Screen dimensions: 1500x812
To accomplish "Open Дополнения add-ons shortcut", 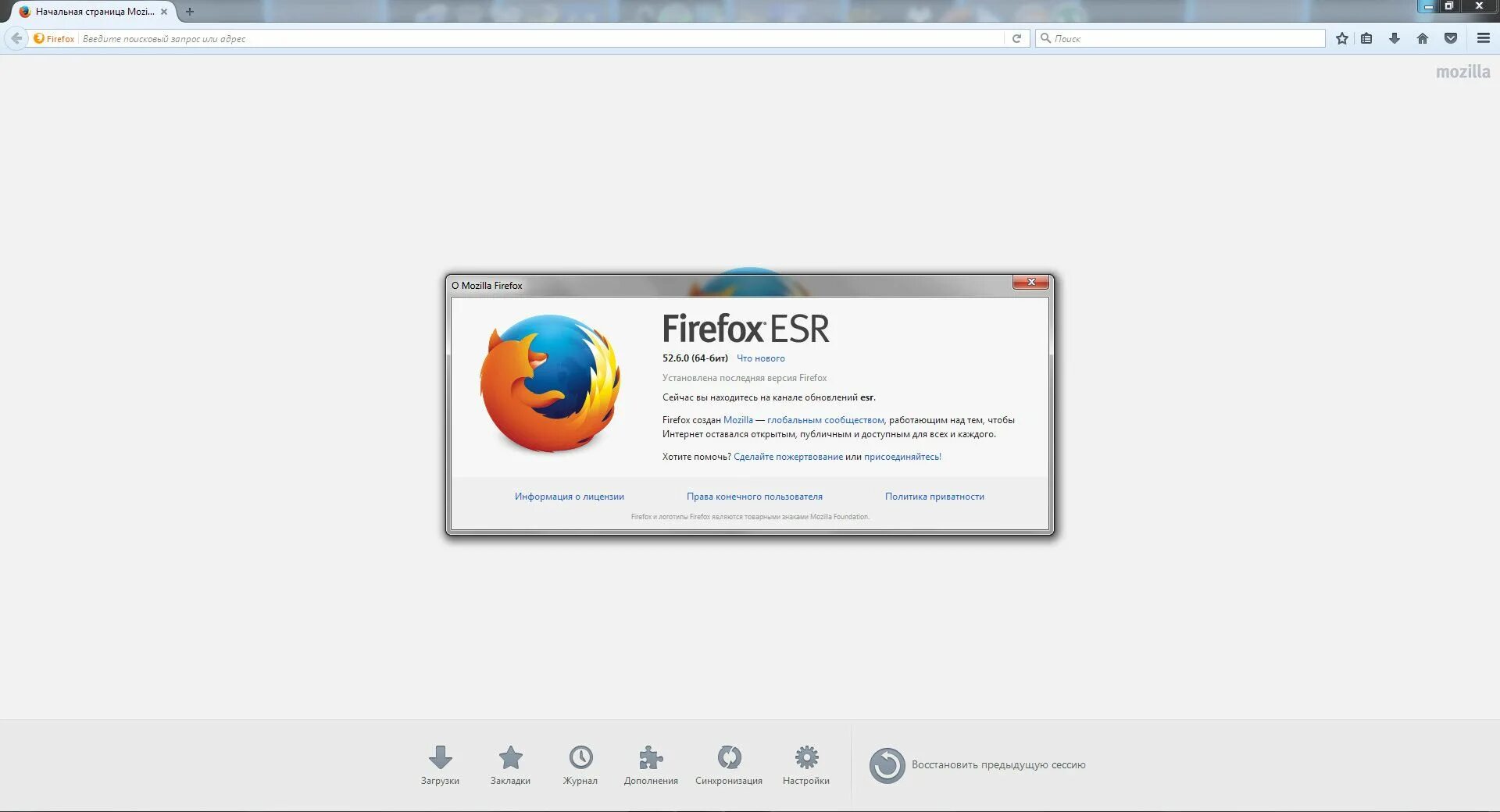I will (651, 765).
